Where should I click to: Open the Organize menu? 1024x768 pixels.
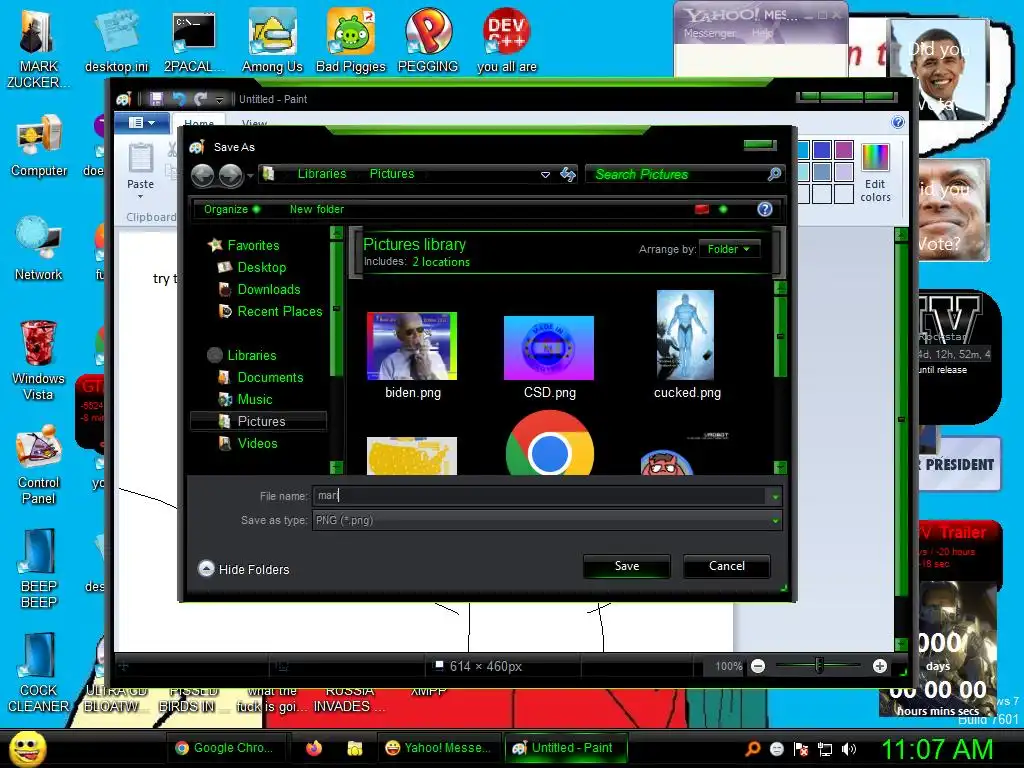click(231, 209)
